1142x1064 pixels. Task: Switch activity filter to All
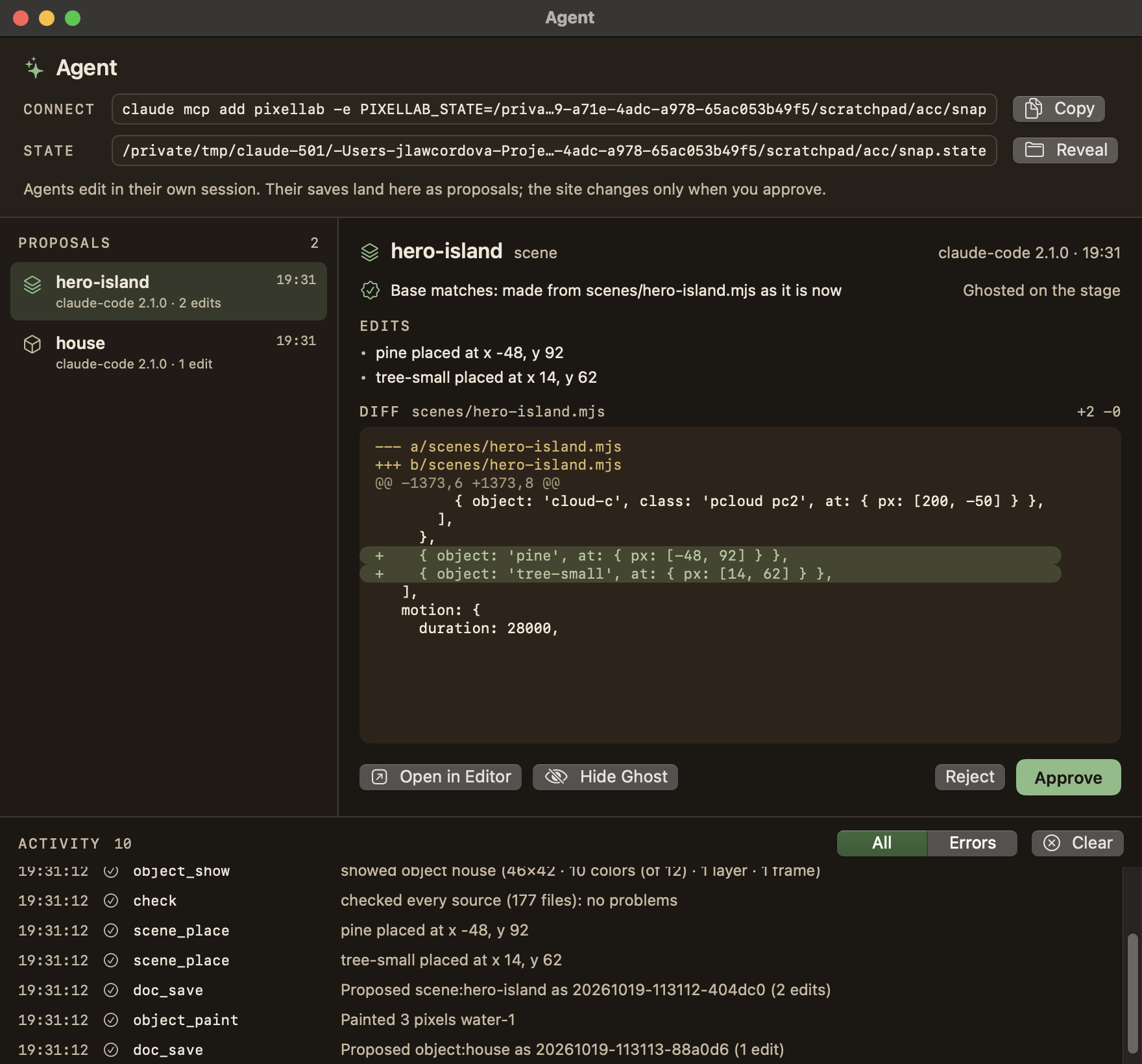point(882,843)
